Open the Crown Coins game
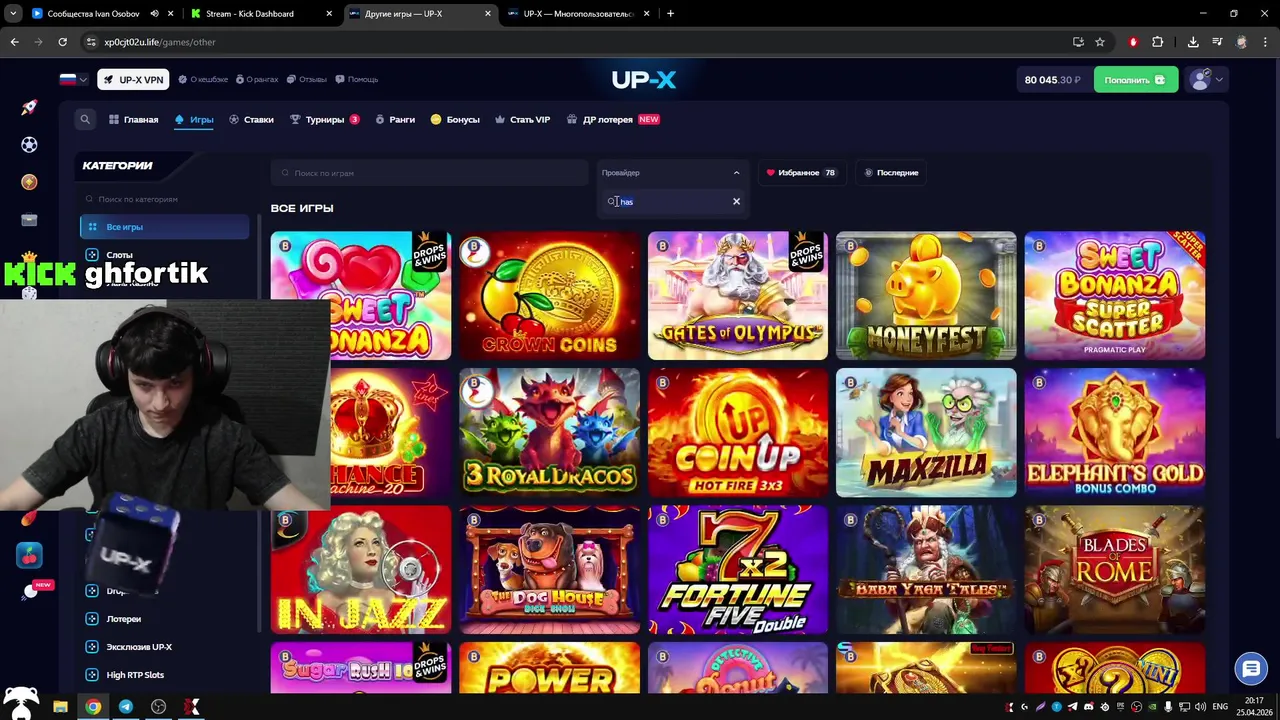1280x720 pixels. tap(549, 295)
